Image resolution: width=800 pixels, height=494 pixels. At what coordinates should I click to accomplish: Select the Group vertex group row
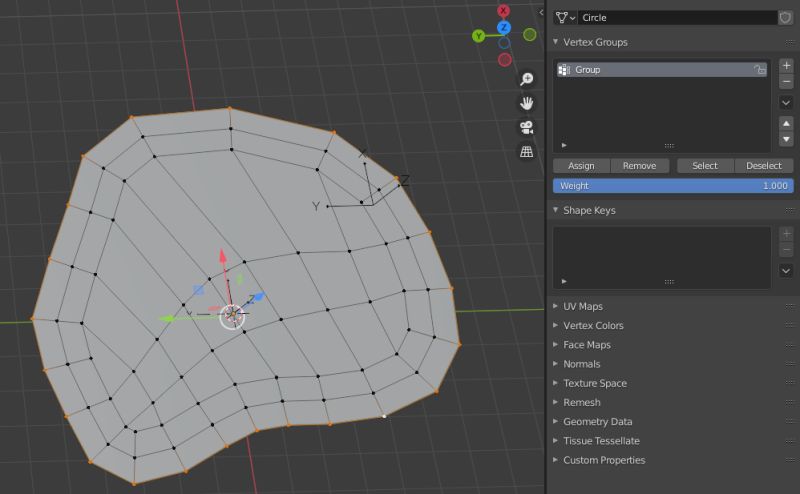(662, 70)
